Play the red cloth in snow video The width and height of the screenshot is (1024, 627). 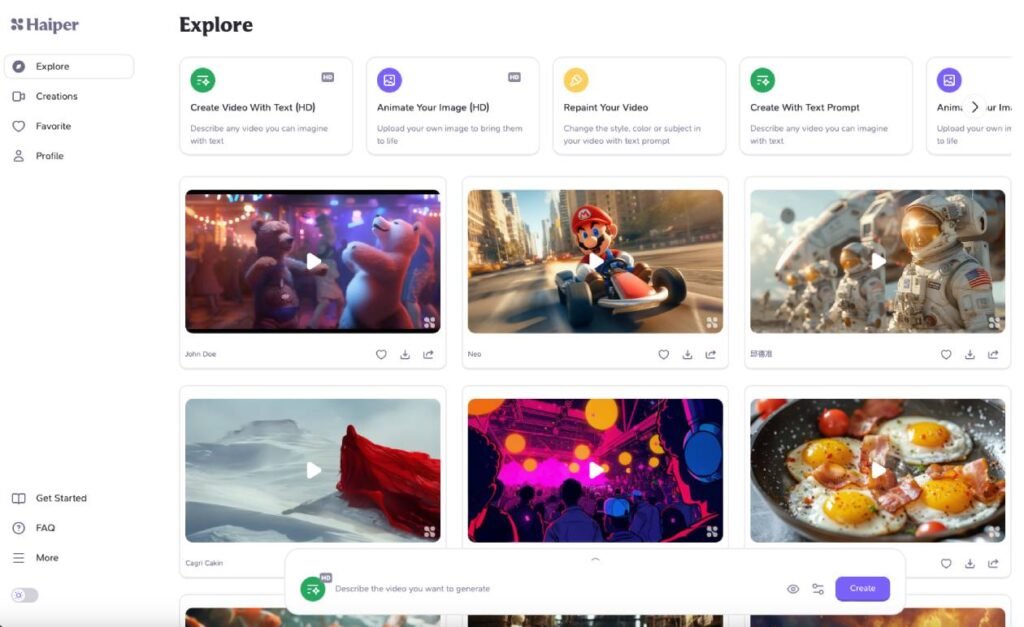(x=313, y=470)
